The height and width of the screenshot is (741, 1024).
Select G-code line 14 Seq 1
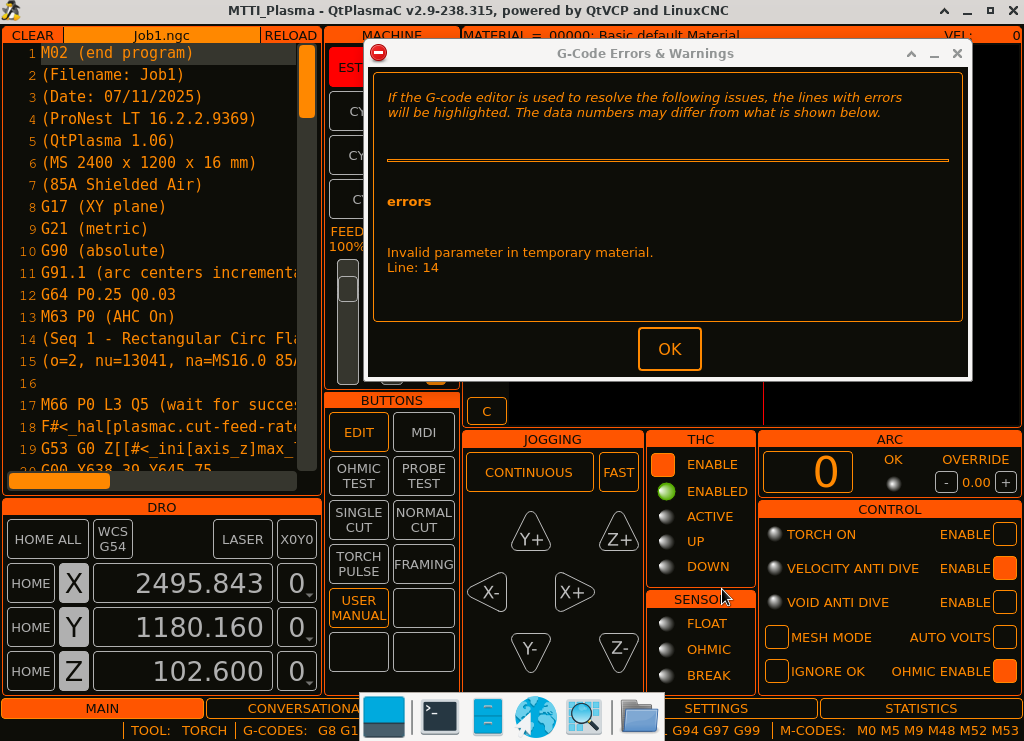point(168,338)
